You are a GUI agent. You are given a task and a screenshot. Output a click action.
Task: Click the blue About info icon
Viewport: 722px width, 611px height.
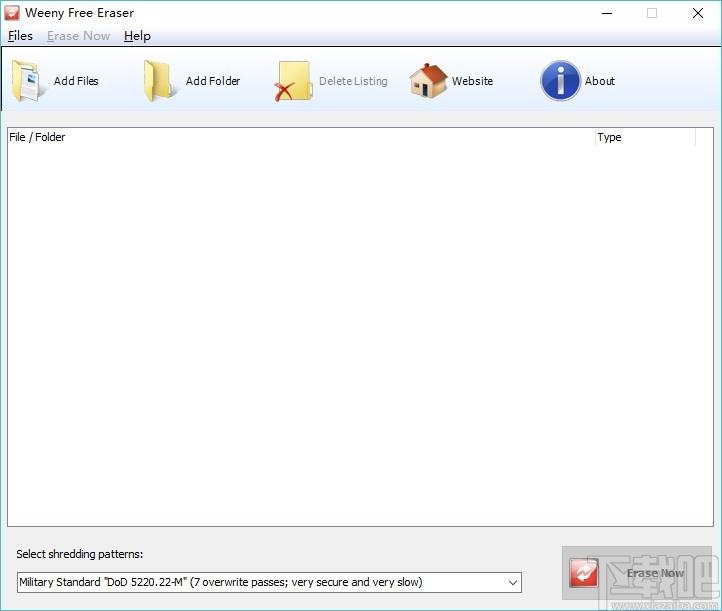[560, 81]
